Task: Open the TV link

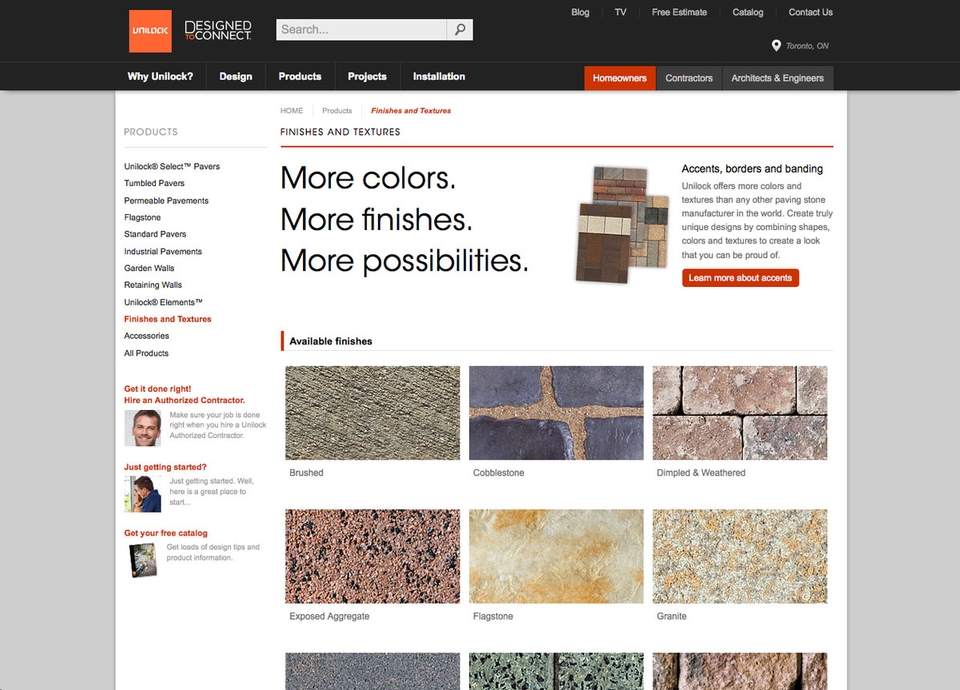Action: click(620, 12)
